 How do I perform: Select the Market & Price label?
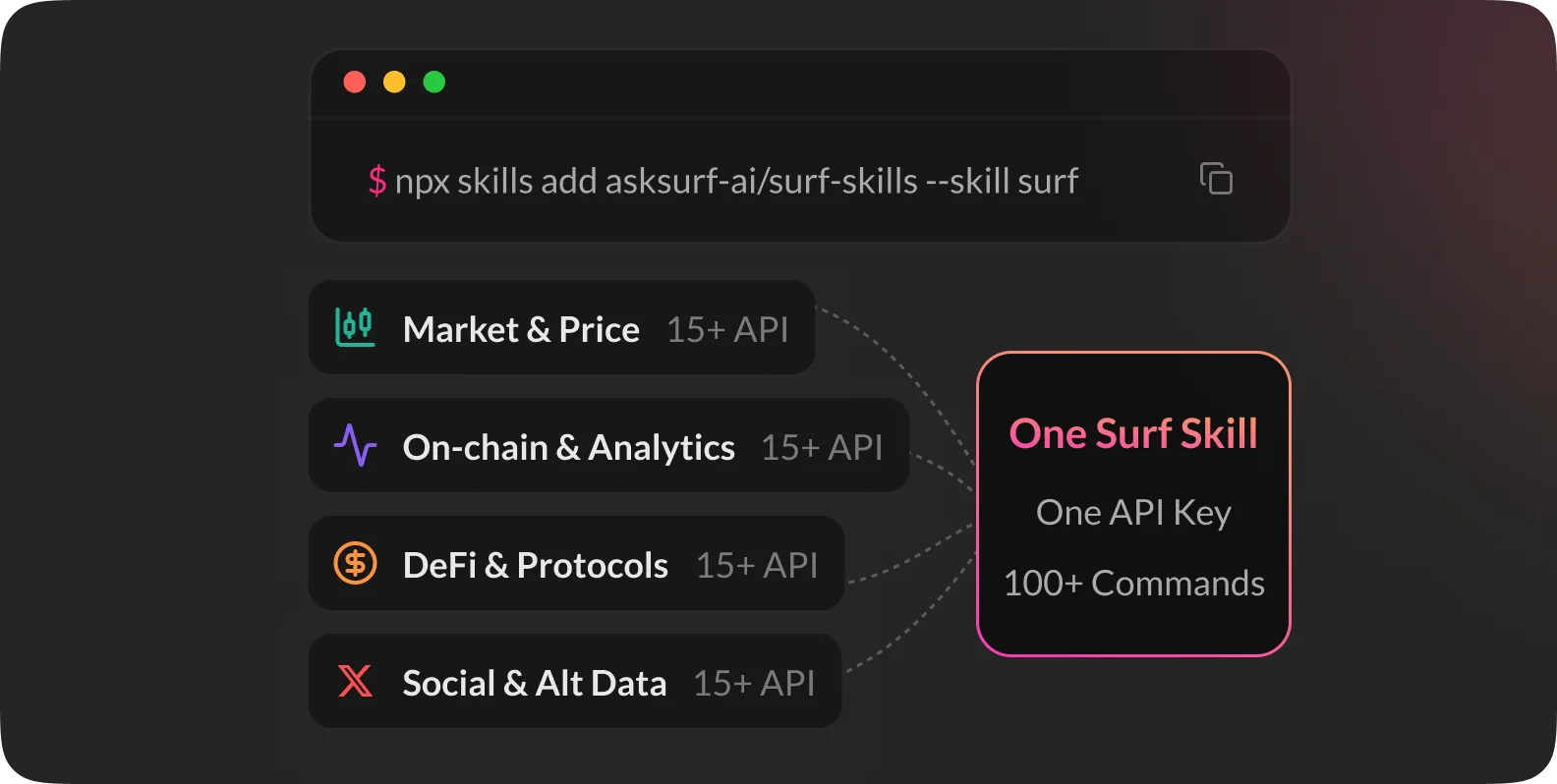(521, 330)
